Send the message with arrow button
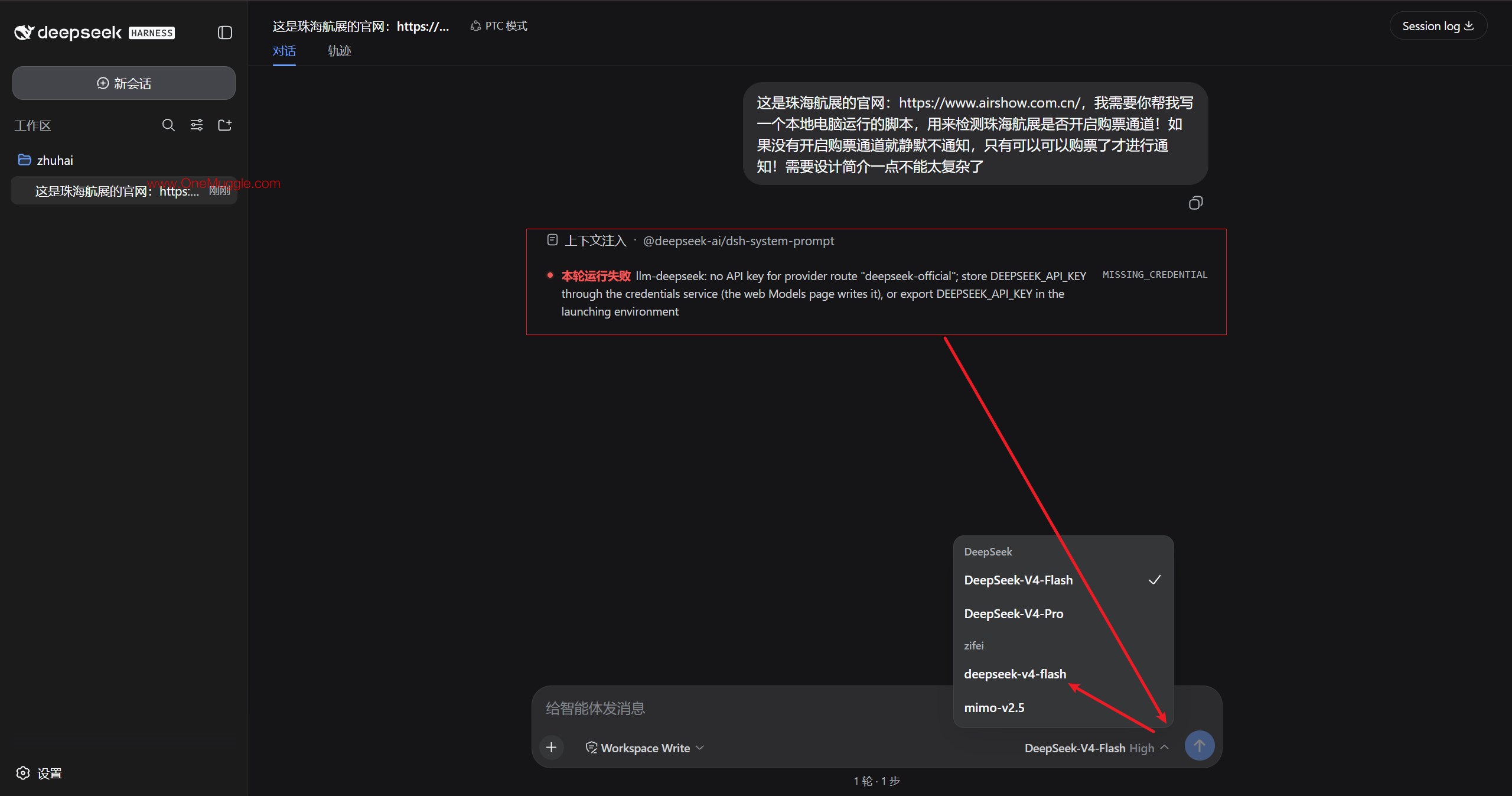This screenshot has width=1512, height=796. tap(1200, 746)
